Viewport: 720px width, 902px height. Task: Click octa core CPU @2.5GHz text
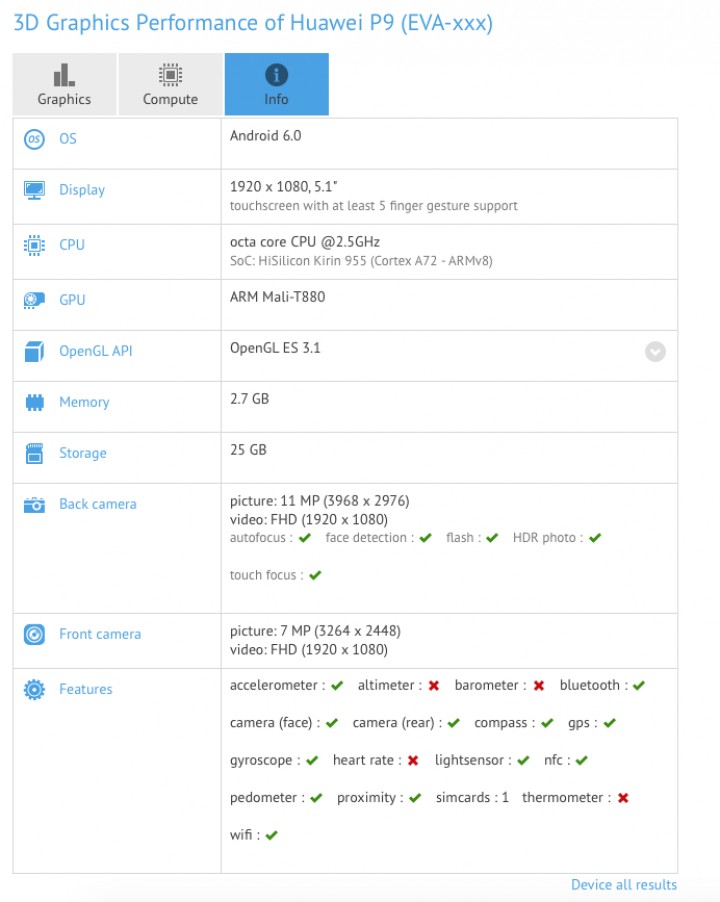(305, 242)
